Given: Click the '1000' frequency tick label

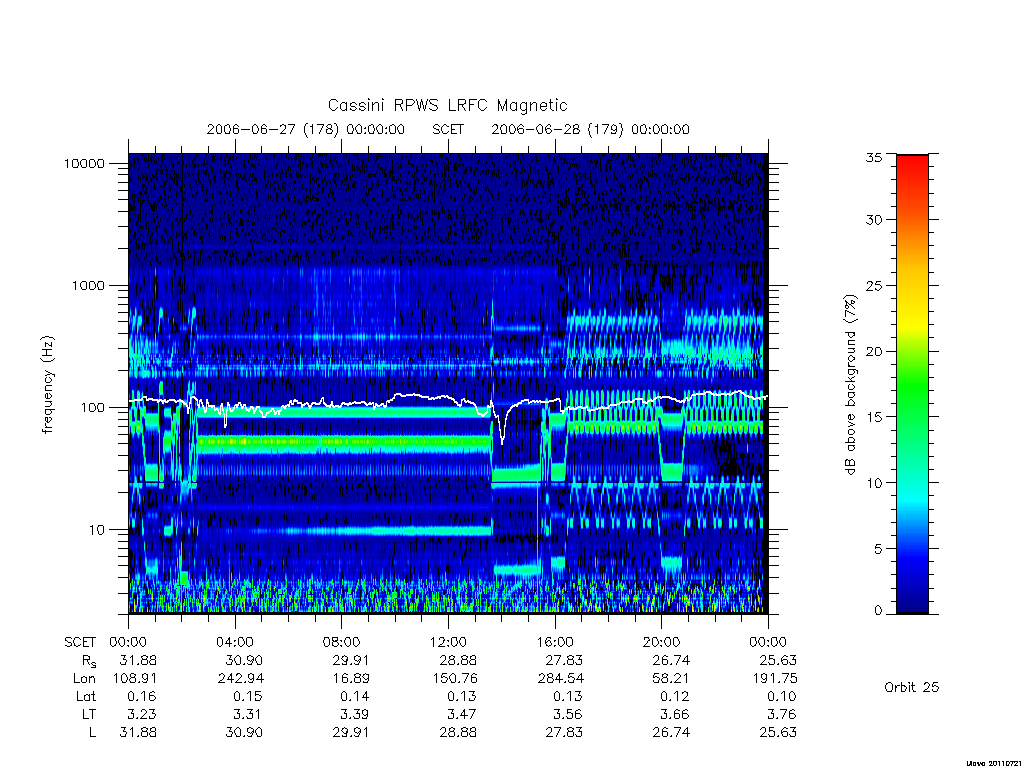Looking at the screenshot, I should click(x=88, y=285).
